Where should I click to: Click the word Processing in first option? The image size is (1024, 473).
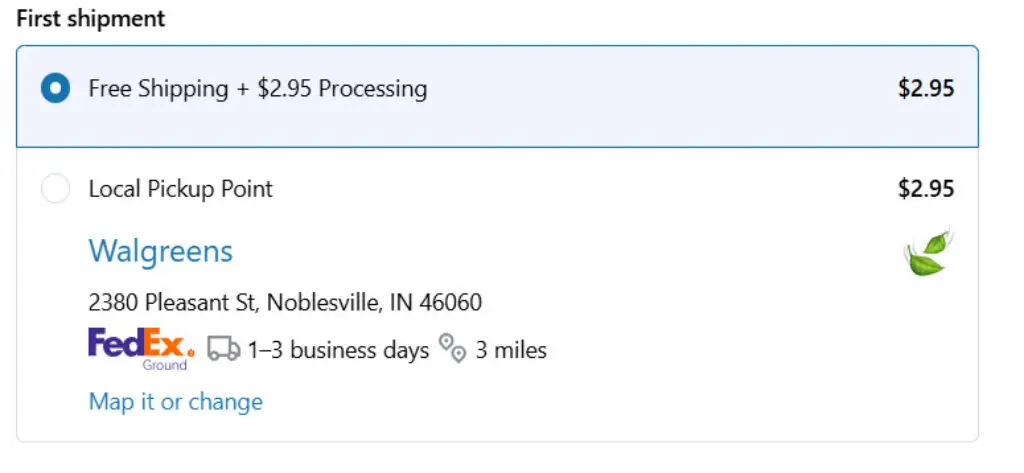[x=373, y=89]
